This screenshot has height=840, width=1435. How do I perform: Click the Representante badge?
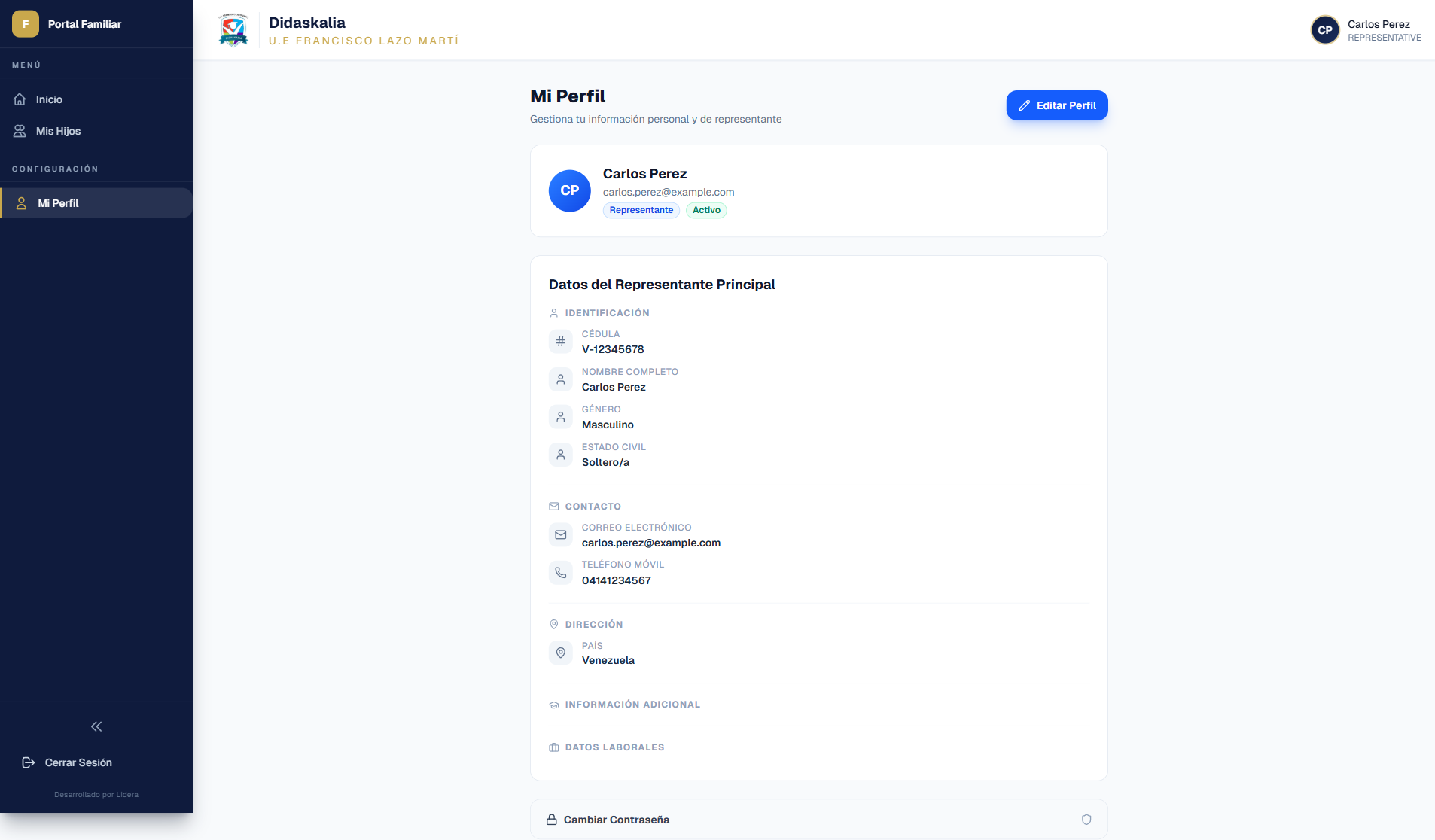click(x=641, y=210)
